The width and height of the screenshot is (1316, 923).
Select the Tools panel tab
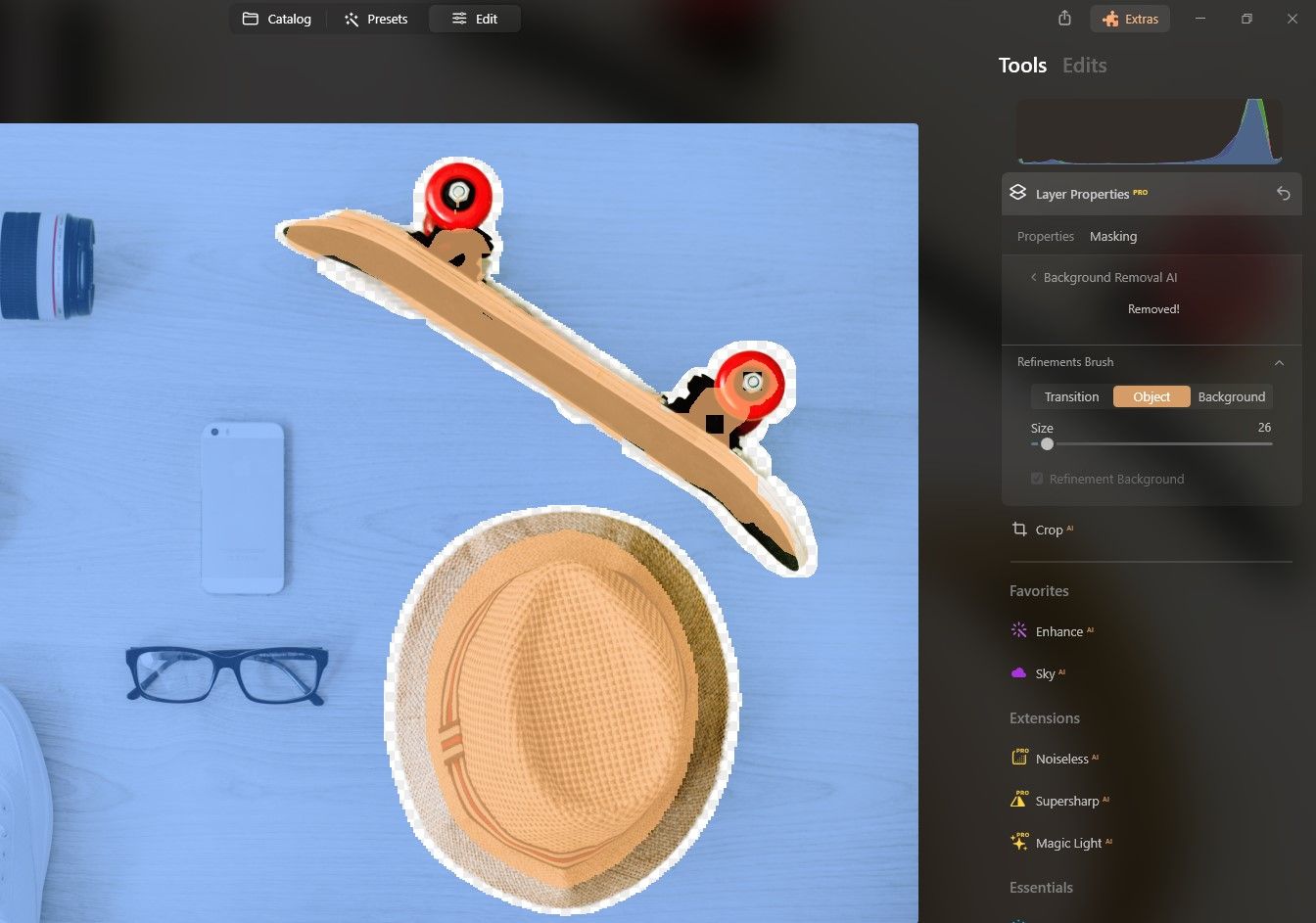(1022, 66)
